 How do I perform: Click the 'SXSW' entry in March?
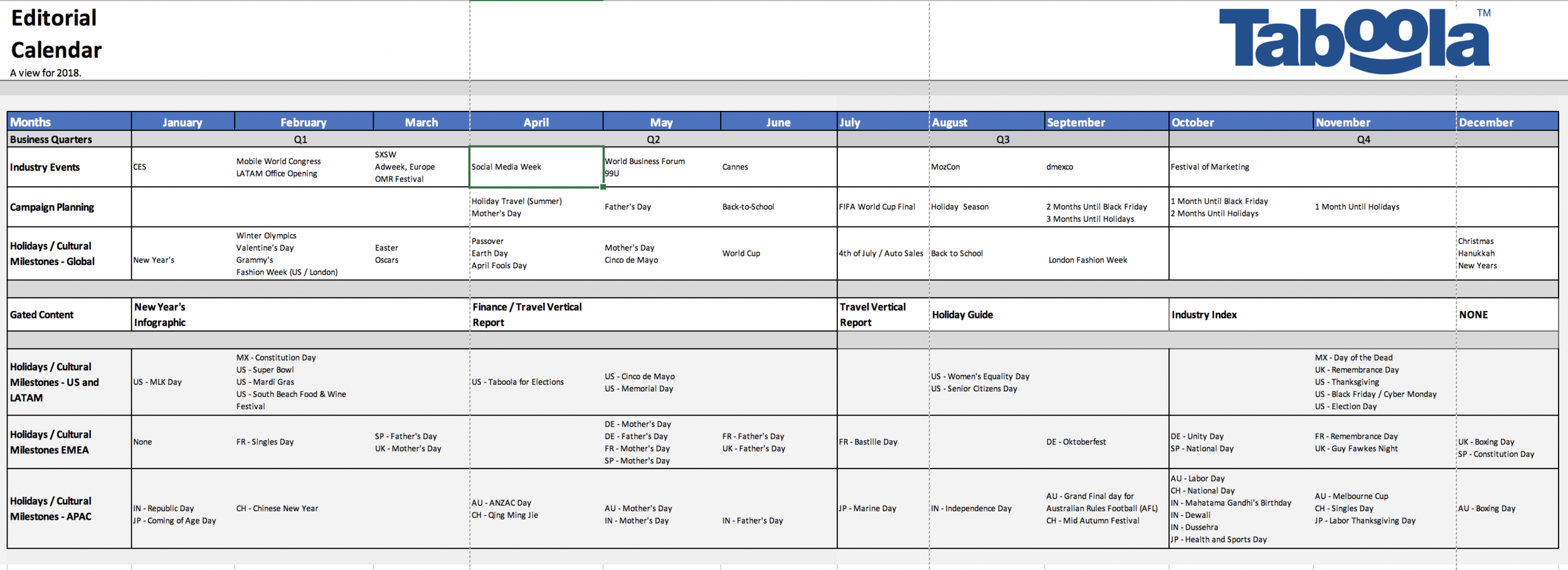(386, 154)
